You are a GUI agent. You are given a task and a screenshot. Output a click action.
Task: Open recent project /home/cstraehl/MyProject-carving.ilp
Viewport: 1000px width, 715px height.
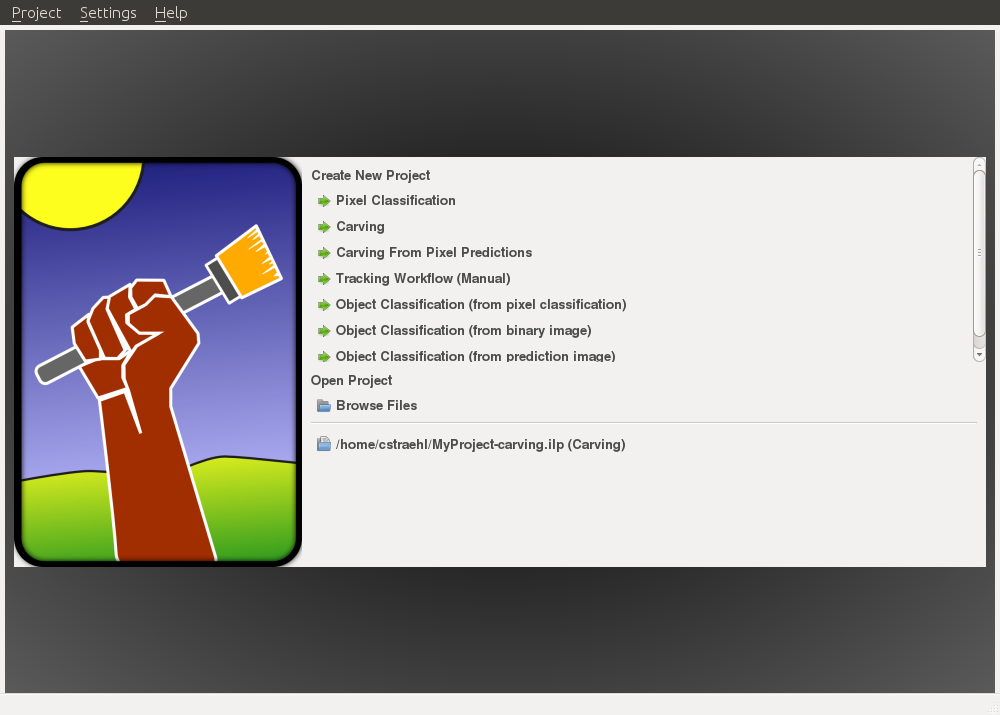click(480, 445)
